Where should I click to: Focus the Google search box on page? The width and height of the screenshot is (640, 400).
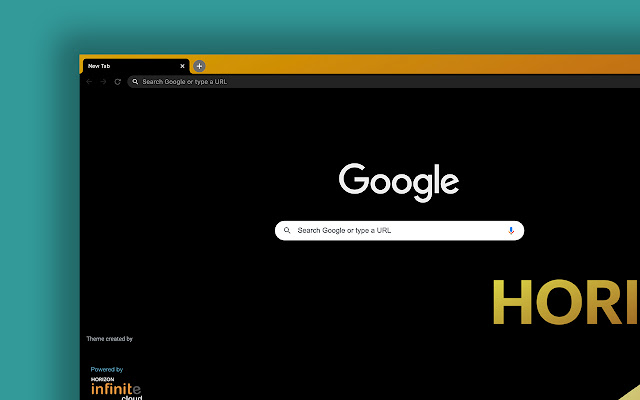point(400,231)
